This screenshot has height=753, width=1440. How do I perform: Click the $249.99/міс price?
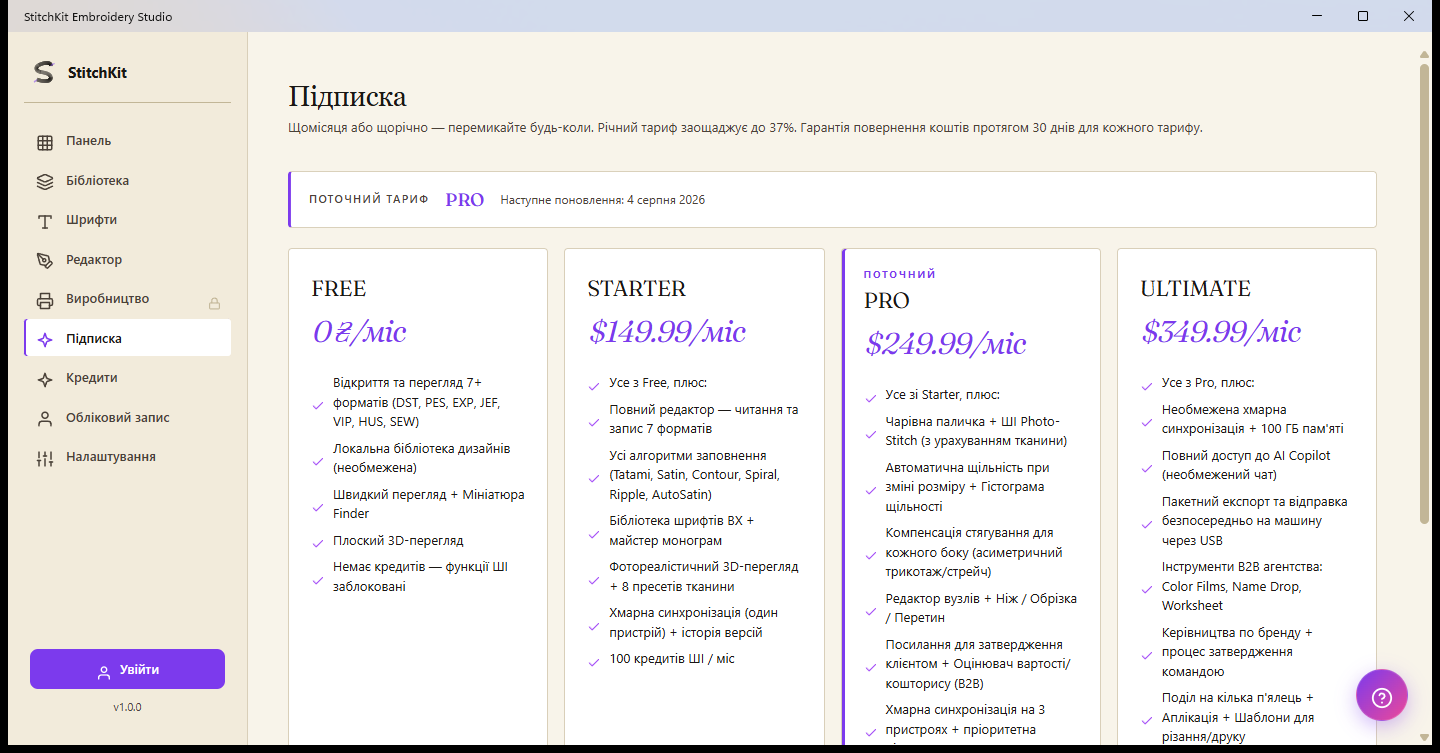[x=945, y=344]
